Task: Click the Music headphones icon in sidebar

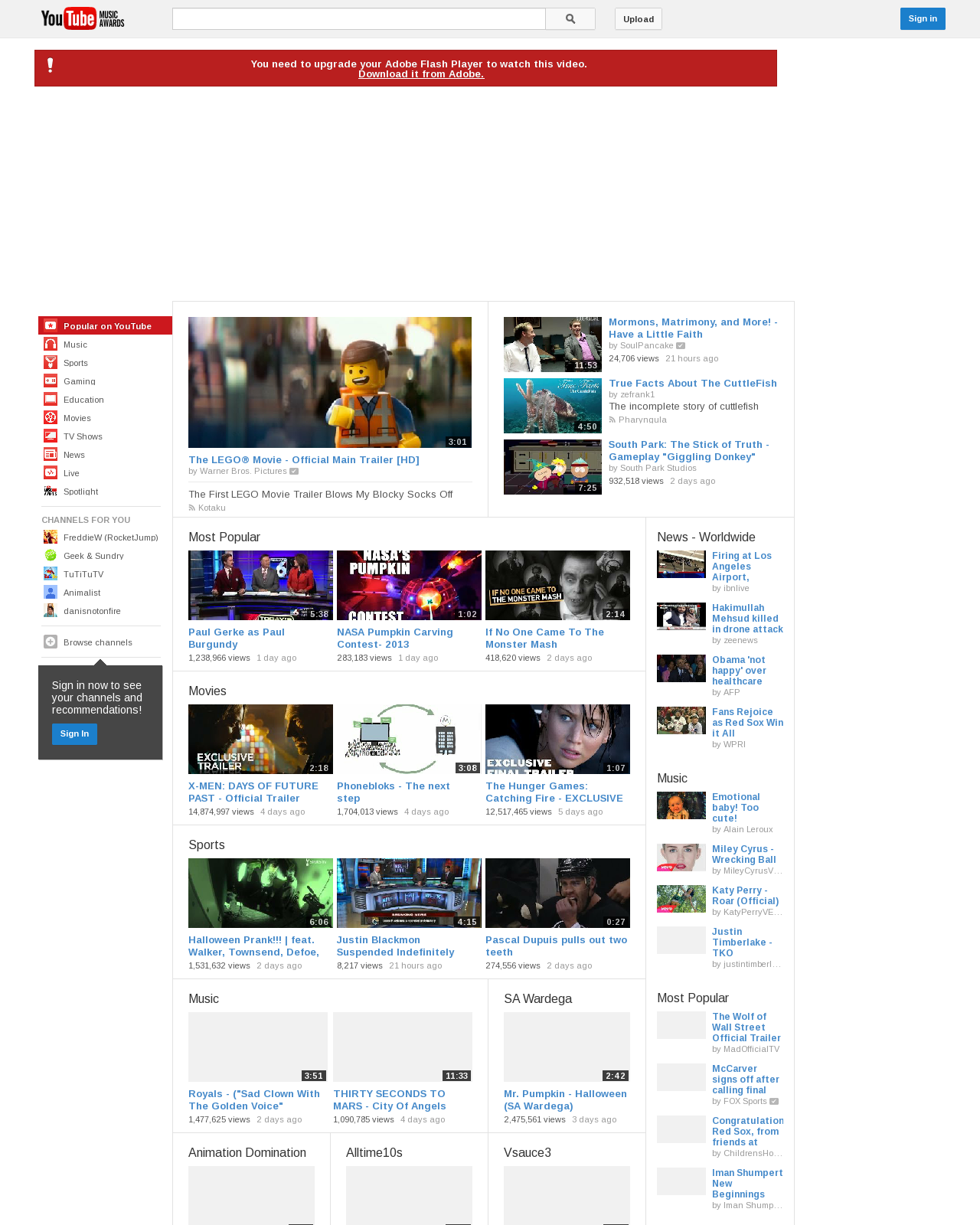Action: pyautogui.click(x=51, y=344)
